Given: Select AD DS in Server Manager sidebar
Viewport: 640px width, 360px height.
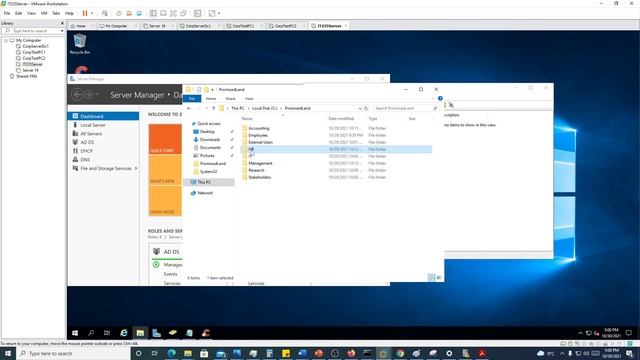Looking at the screenshot, I should pyautogui.click(x=87, y=142).
